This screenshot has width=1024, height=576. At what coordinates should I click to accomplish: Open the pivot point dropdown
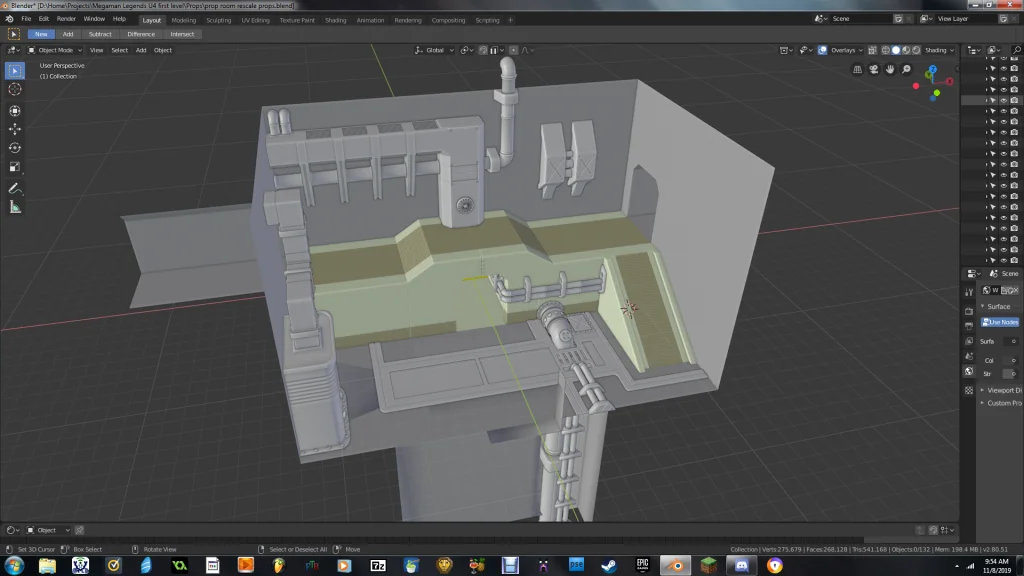coord(466,50)
